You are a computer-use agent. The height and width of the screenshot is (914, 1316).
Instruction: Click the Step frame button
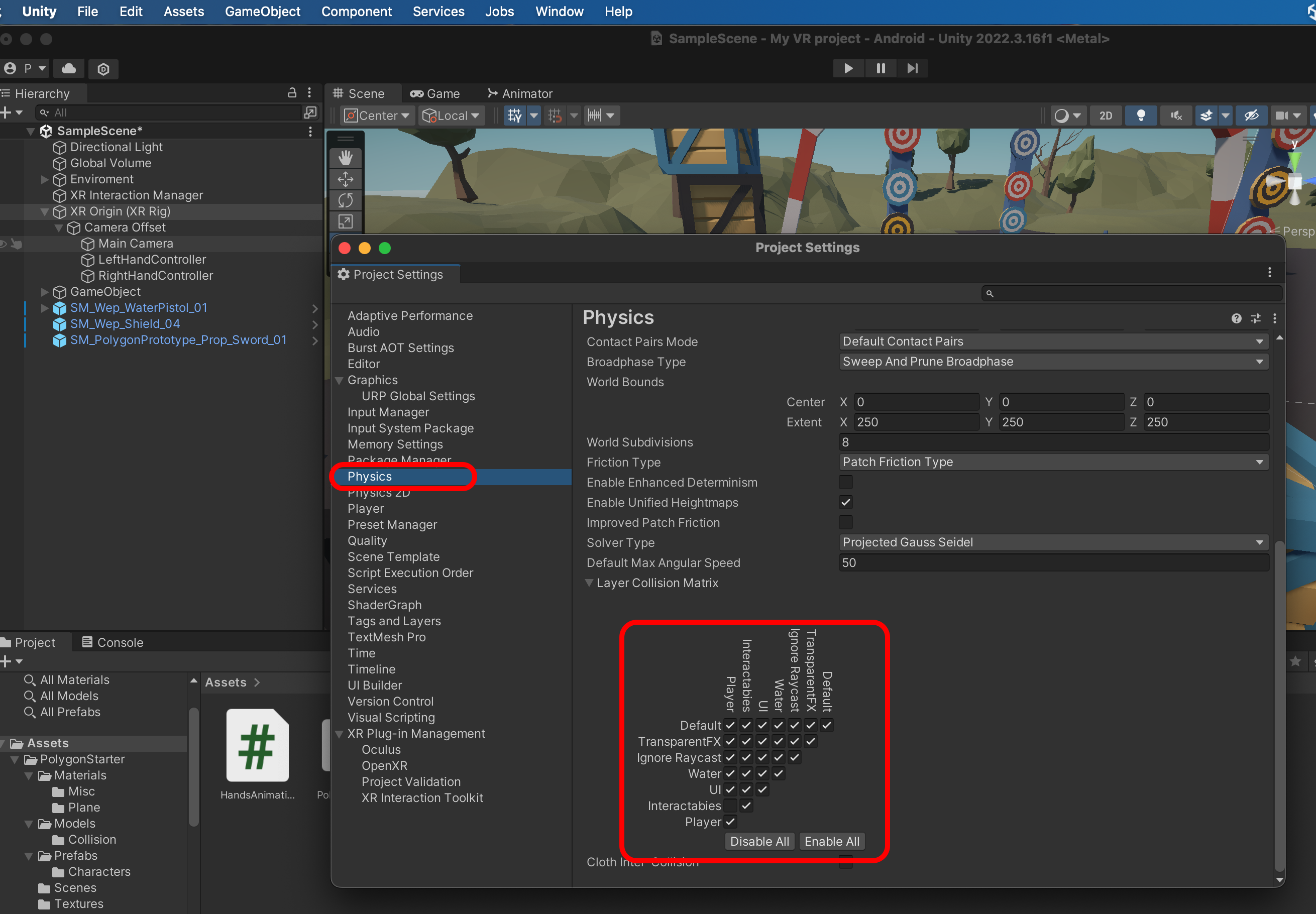pyautogui.click(x=912, y=69)
